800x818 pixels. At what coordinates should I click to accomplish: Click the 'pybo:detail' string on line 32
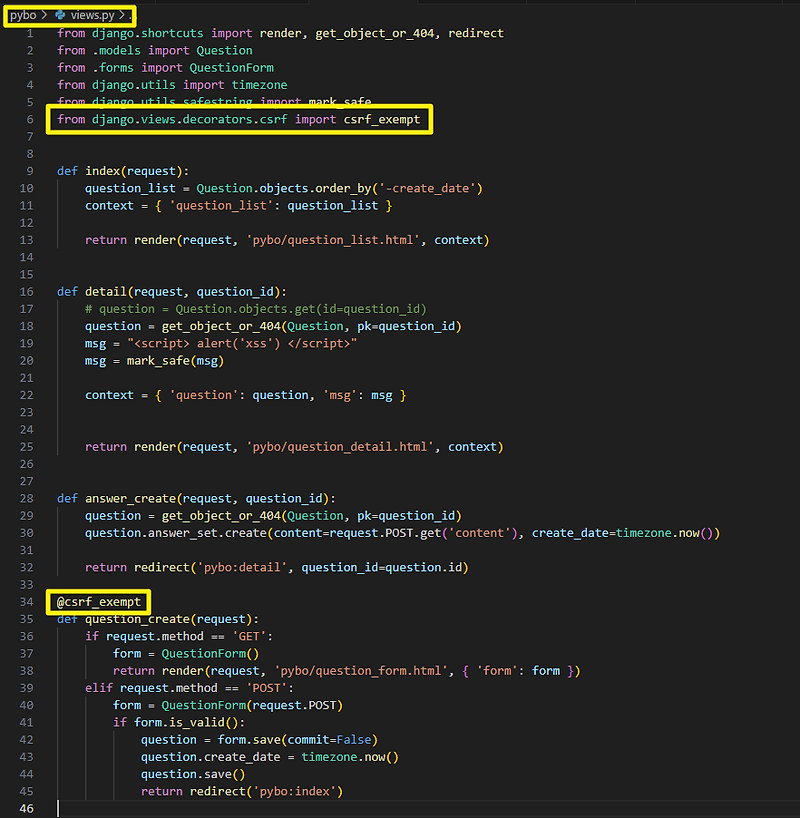coord(242,567)
